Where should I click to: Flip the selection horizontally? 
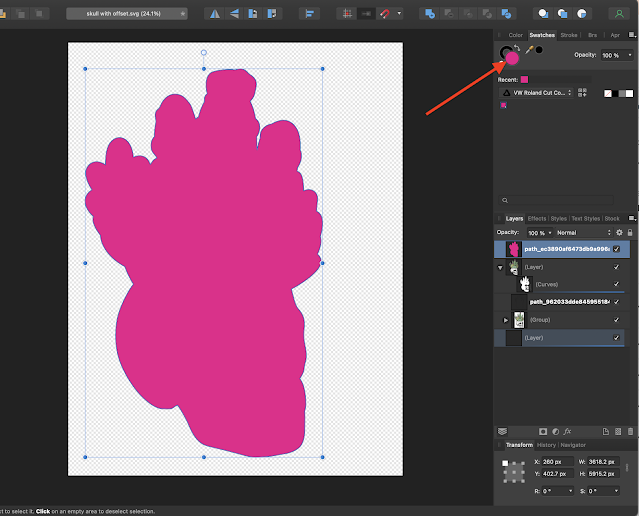pos(215,14)
